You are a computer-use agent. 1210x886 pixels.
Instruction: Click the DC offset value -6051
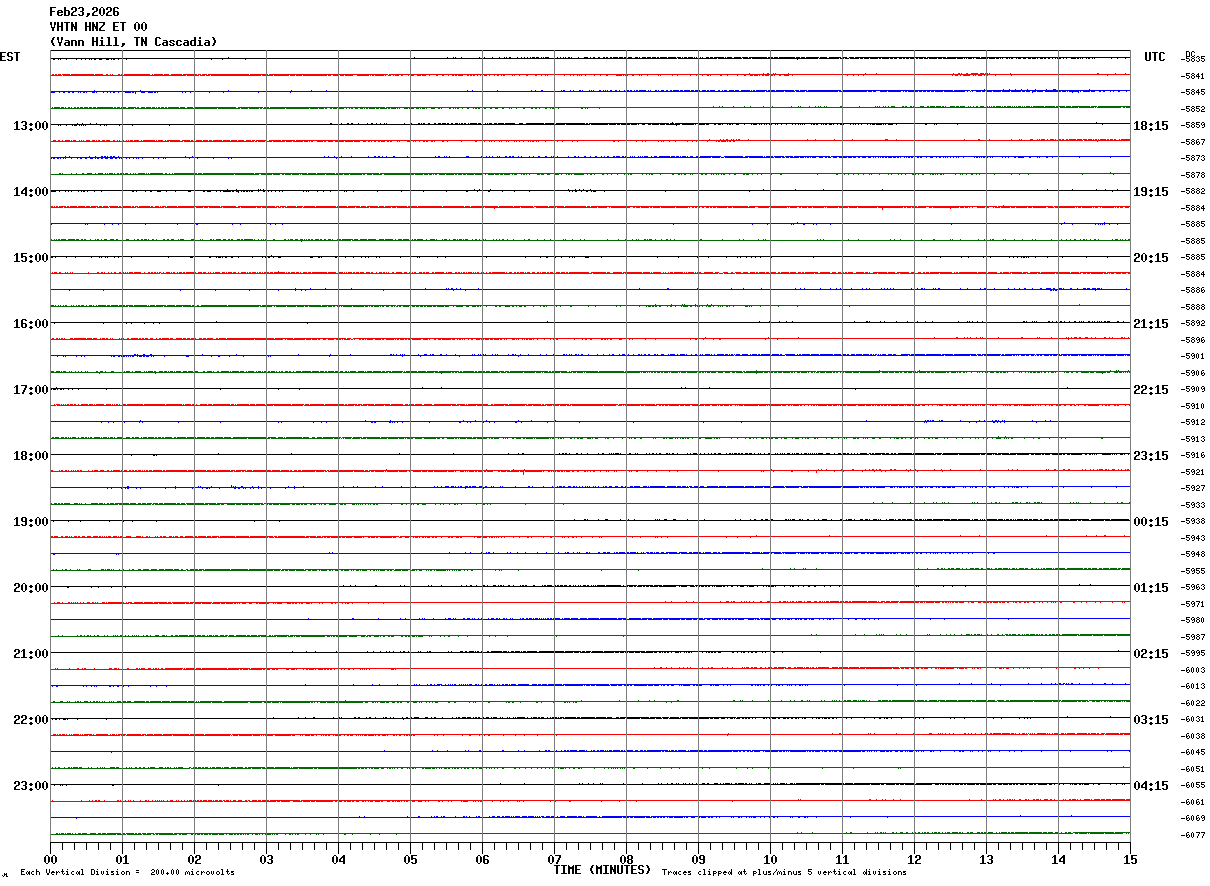click(x=1193, y=769)
